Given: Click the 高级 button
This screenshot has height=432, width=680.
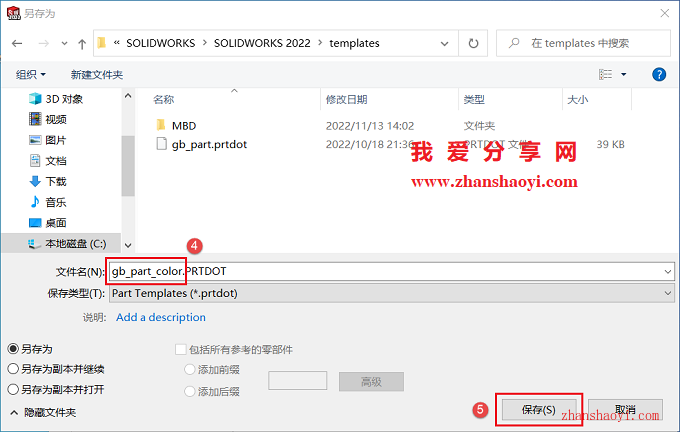Looking at the screenshot, I should [371, 382].
